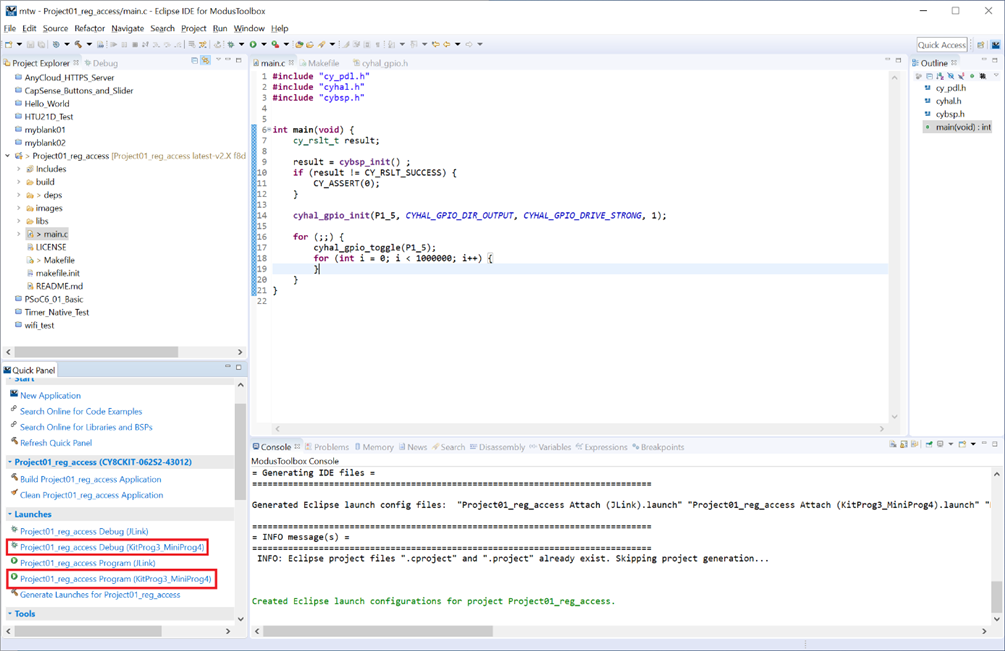
Task: Click the Open Perspective icon
Action: [981, 44]
